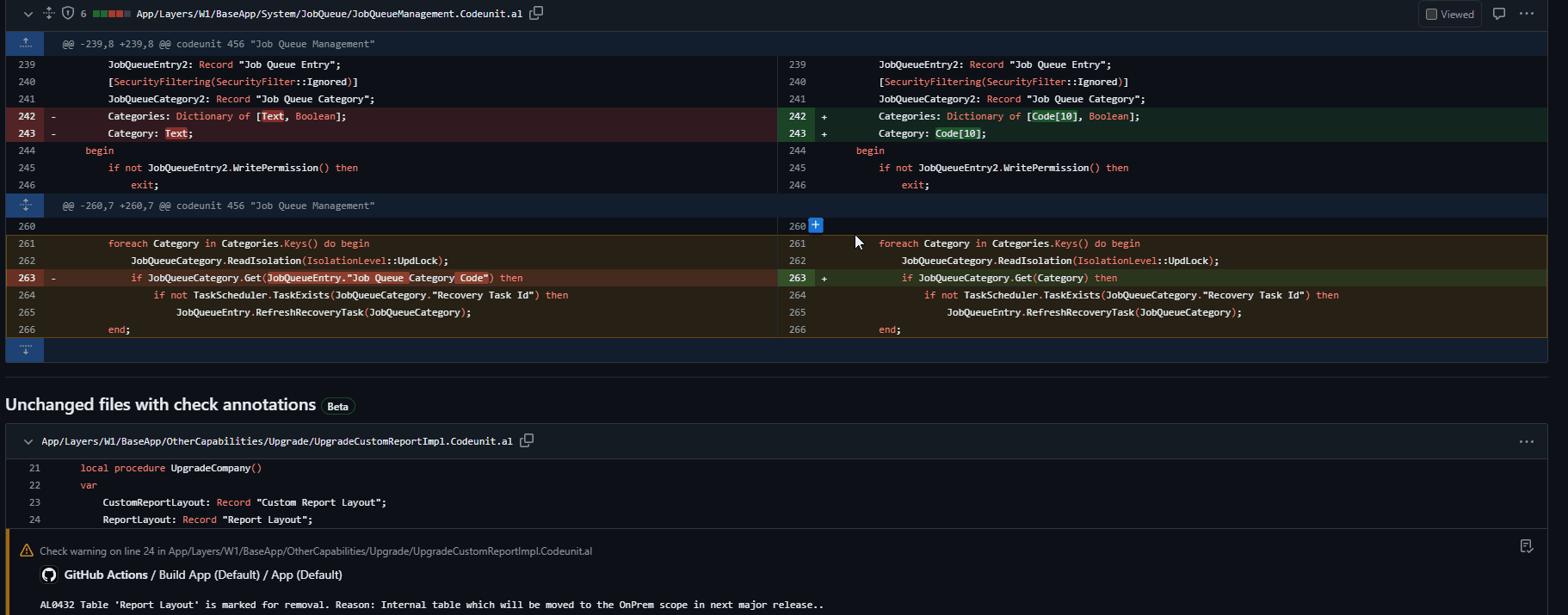Viewport: 1568px width, 615px height.
Task: Click the JobQueueManagement.Codeunit.al file path
Action: pos(329,14)
